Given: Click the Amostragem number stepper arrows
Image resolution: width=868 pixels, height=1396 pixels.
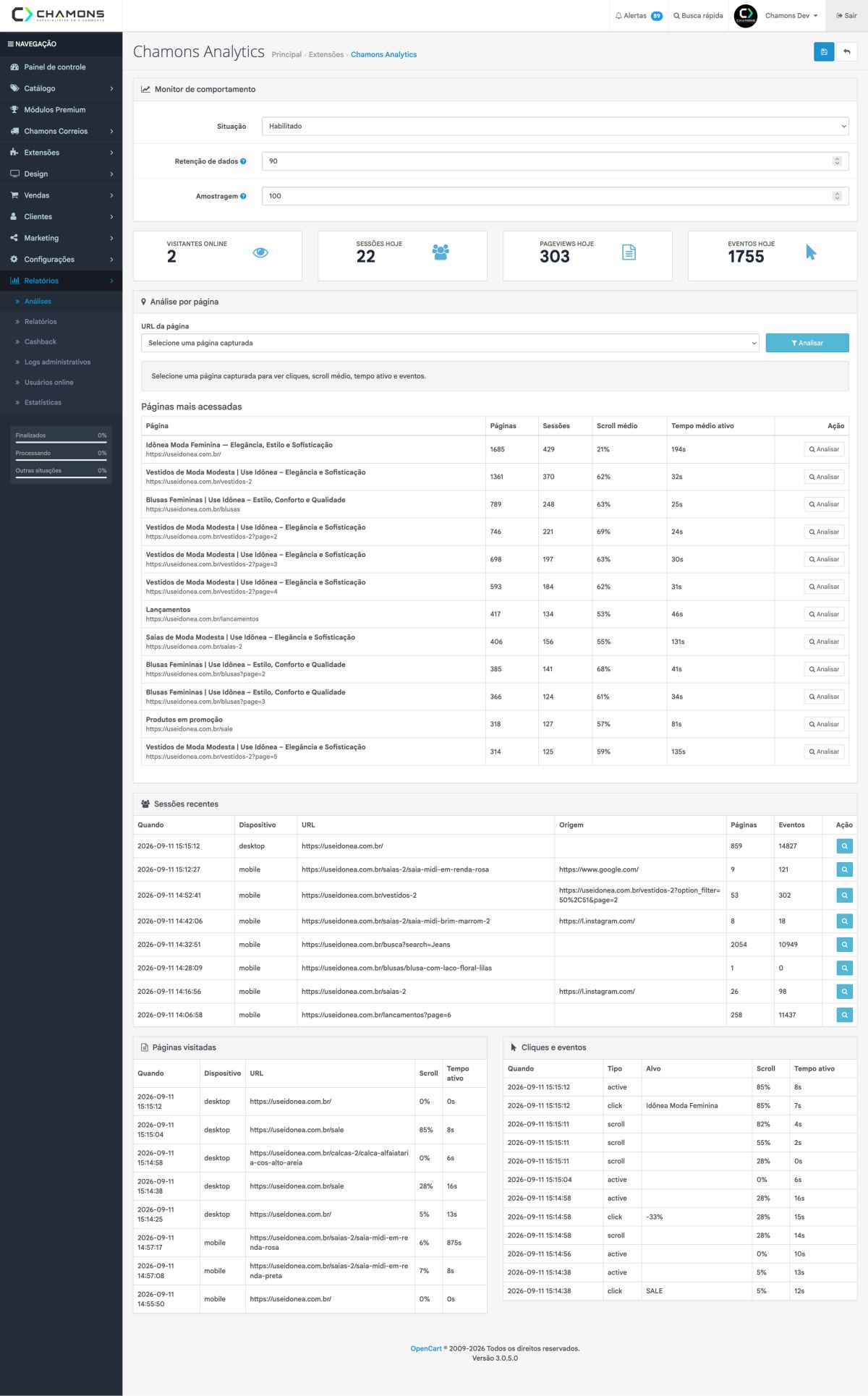Looking at the screenshot, I should pos(837,196).
